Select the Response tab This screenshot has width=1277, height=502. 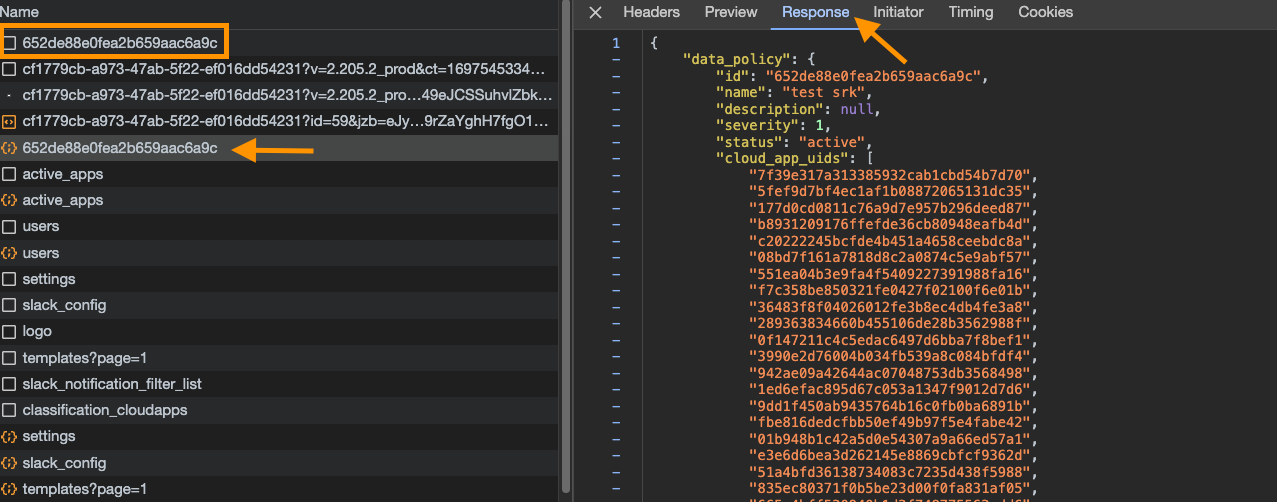[815, 13]
